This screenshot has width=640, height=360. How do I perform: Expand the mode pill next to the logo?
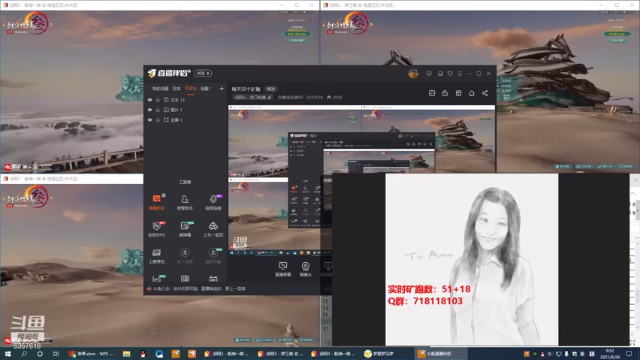pyautogui.click(x=203, y=73)
